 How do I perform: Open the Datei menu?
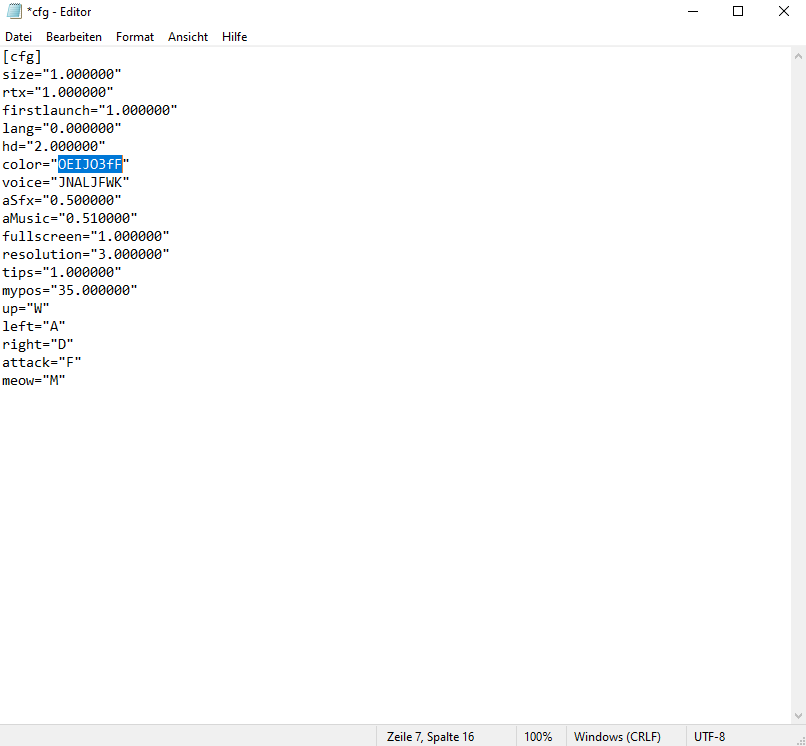(19, 37)
